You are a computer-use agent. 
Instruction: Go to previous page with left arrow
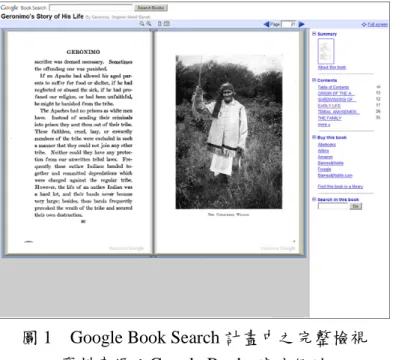coord(266,24)
